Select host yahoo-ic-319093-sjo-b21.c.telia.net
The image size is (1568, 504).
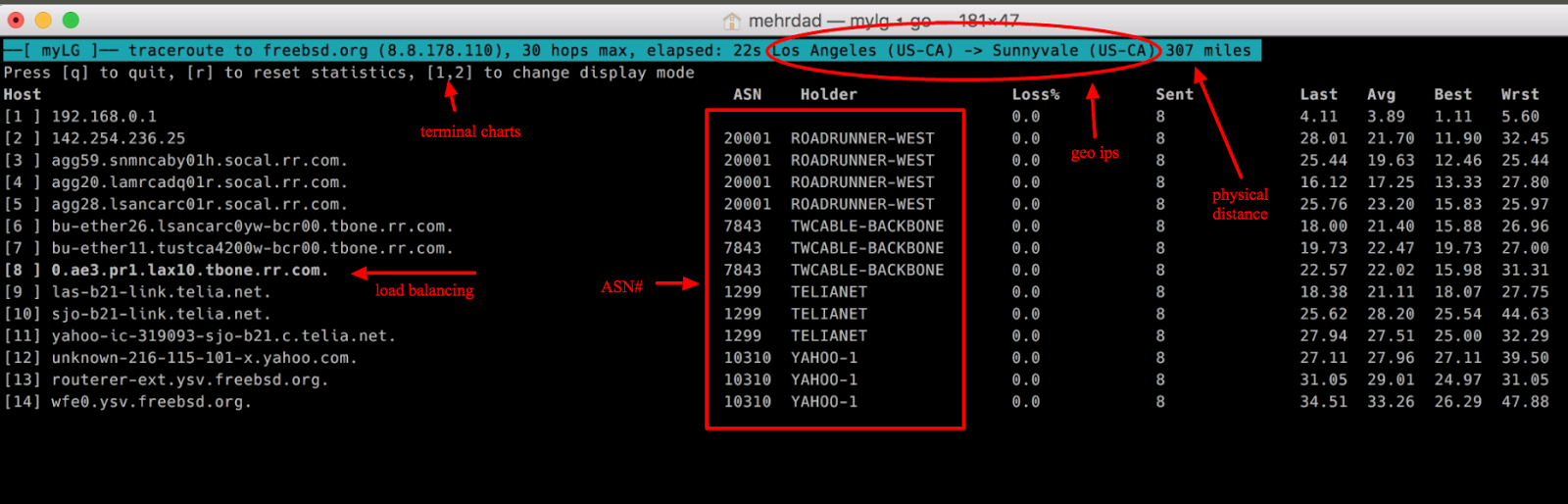click(223, 335)
